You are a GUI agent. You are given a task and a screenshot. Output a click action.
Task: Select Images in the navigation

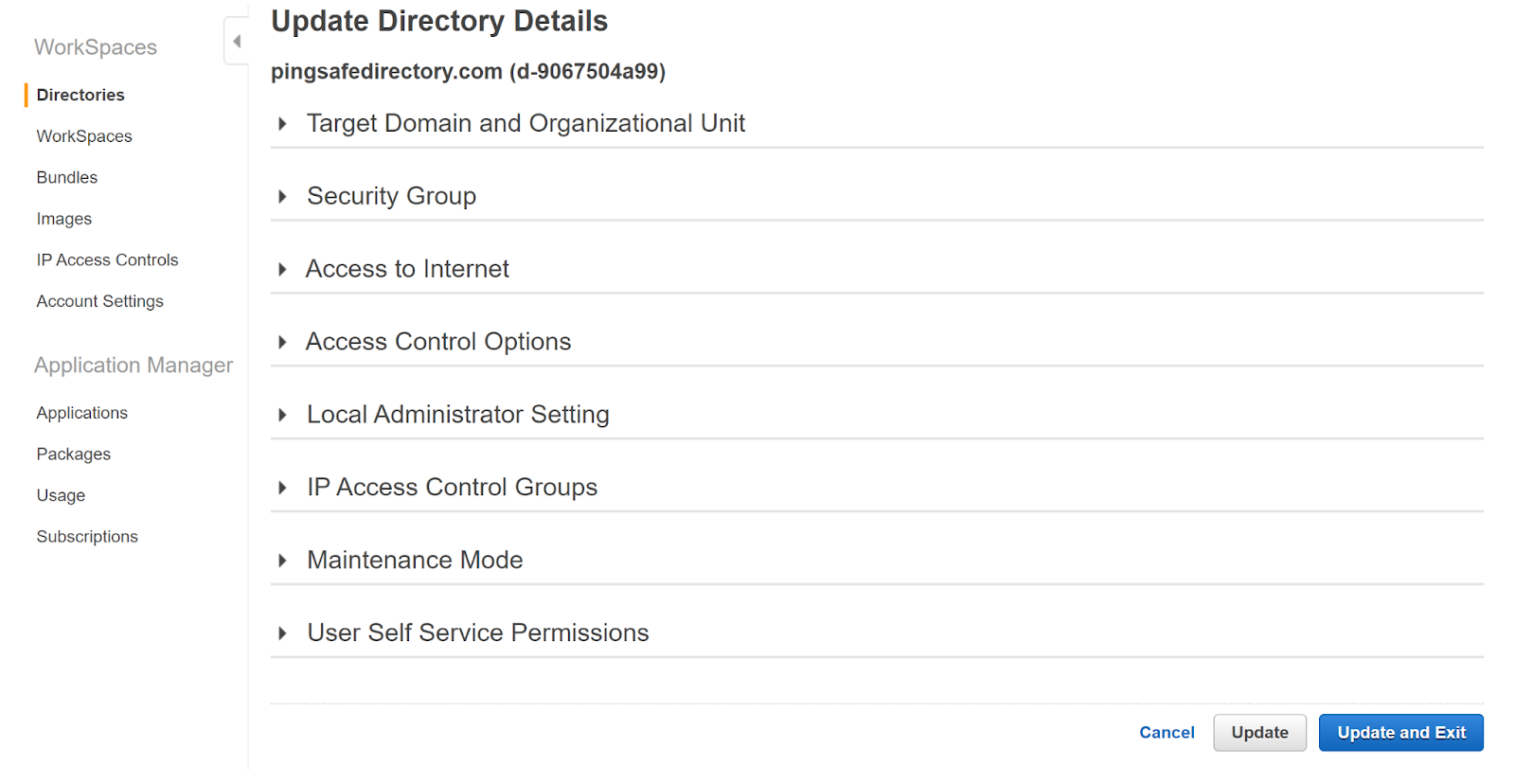[x=64, y=219]
